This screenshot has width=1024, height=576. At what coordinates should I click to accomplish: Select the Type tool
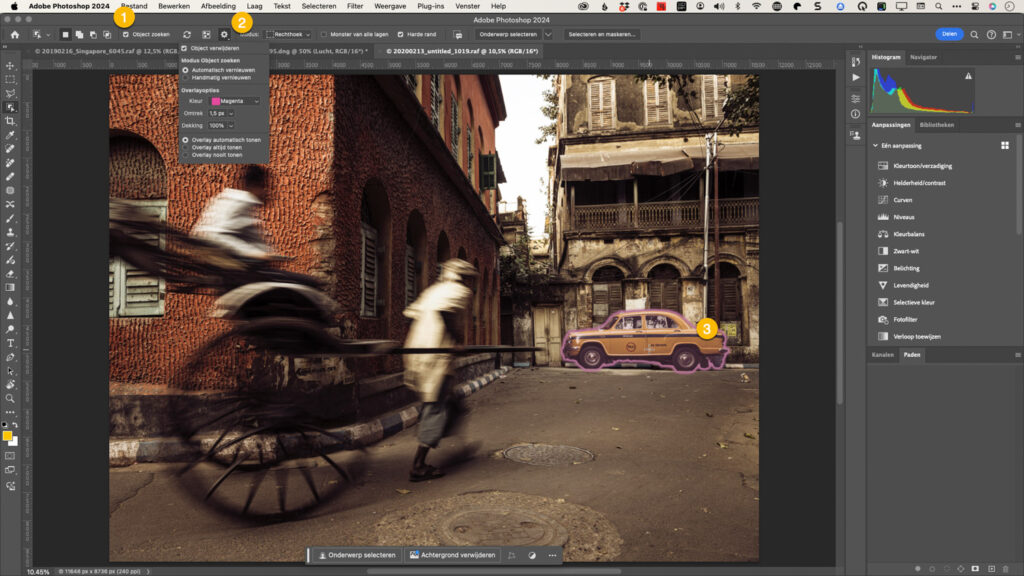click(x=10, y=343)
